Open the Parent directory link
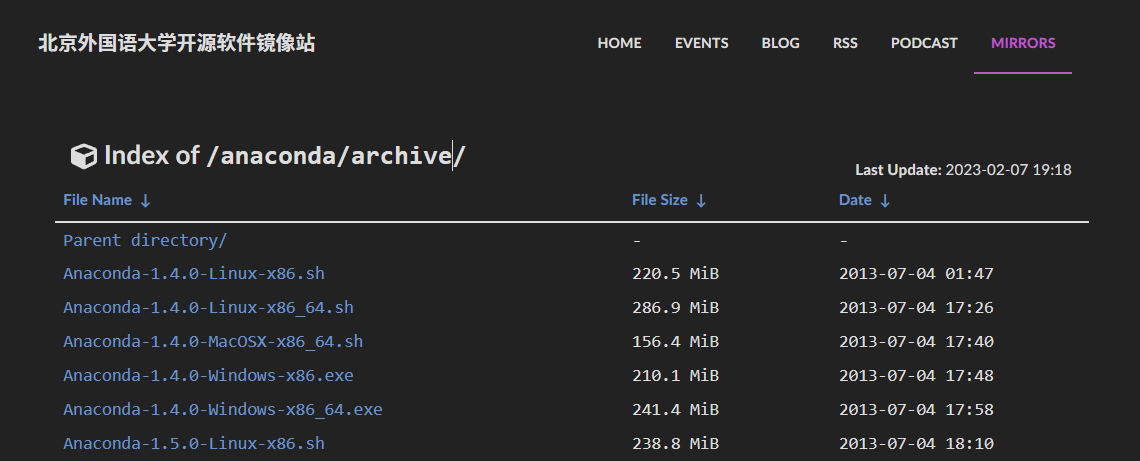Screen dimensions: 1140x461 pyautogui.click(x=145, y=240)
